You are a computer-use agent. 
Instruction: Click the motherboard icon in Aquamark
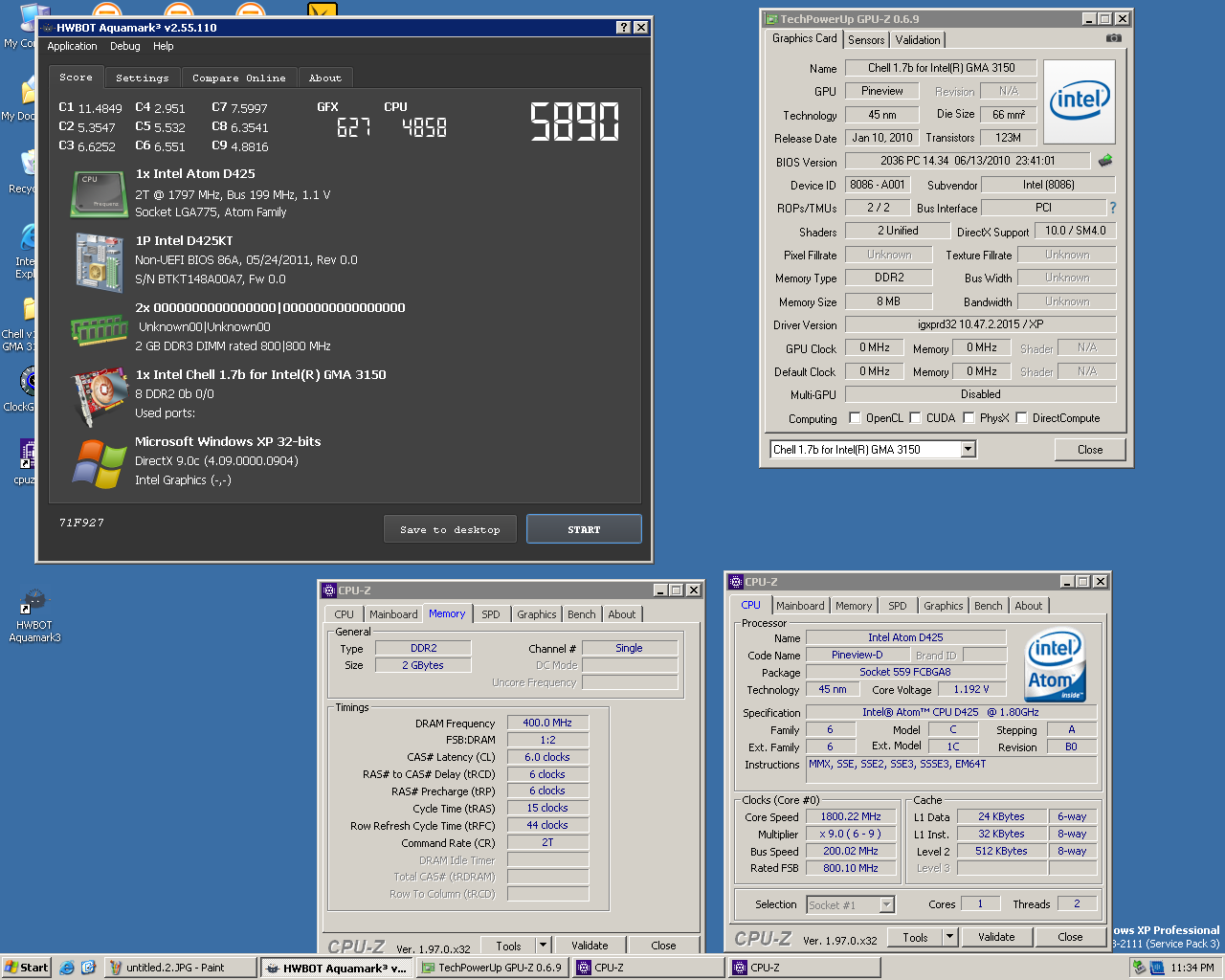pyautogui.click(x=100, y=262)
